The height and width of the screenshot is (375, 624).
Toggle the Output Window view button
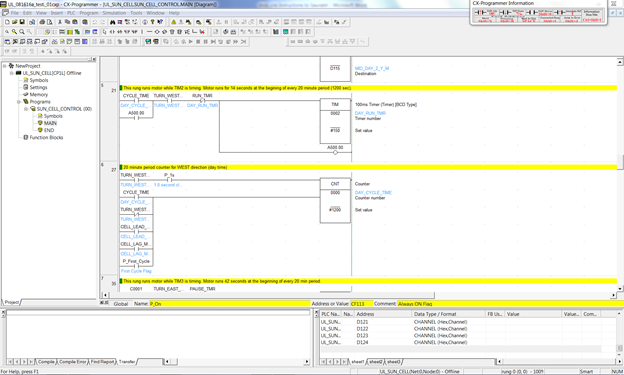coord(15,41)
